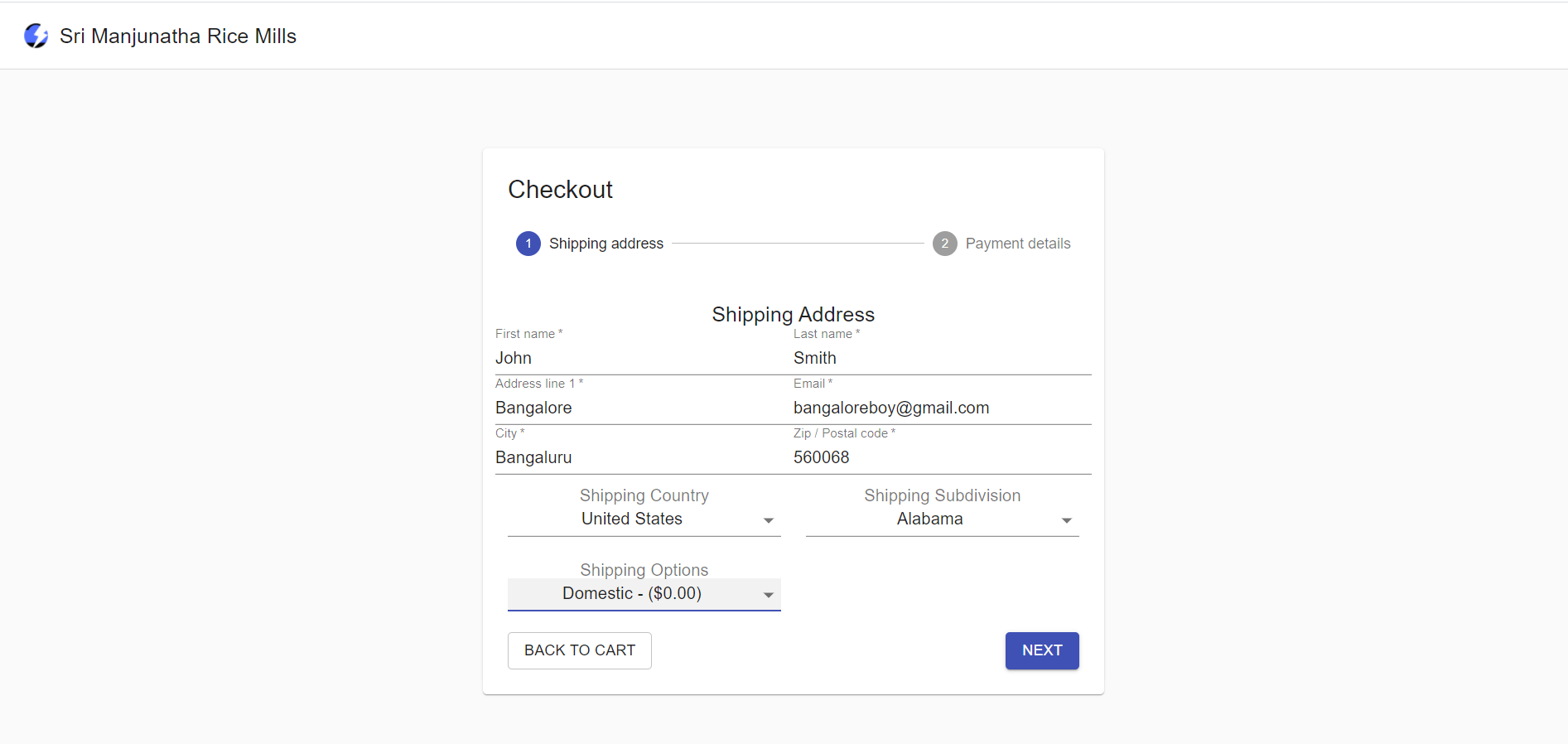Open the Shipping Subdivision dropdown showing Alabama
The height and width of the screenshot is (744, 1568).
pos(943,519)
